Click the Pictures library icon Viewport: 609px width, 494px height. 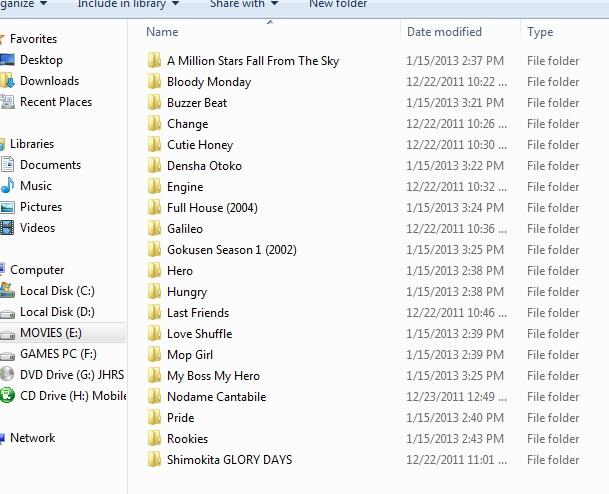[7, 207]
